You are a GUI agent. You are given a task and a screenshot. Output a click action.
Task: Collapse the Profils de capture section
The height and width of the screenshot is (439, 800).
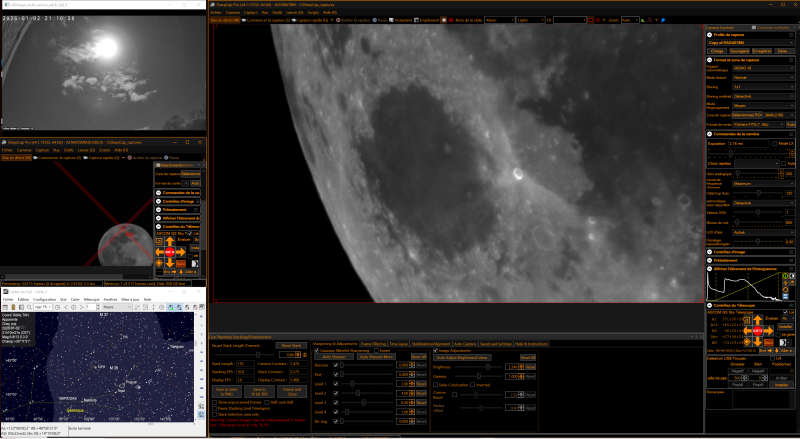(709, 35)
